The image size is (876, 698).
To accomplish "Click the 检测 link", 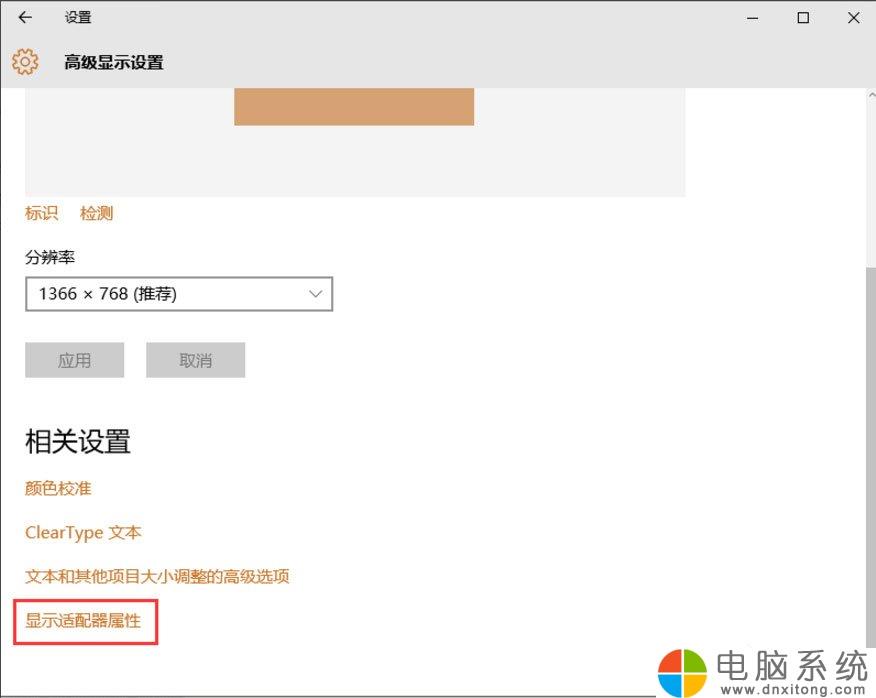I will point(97,213).
